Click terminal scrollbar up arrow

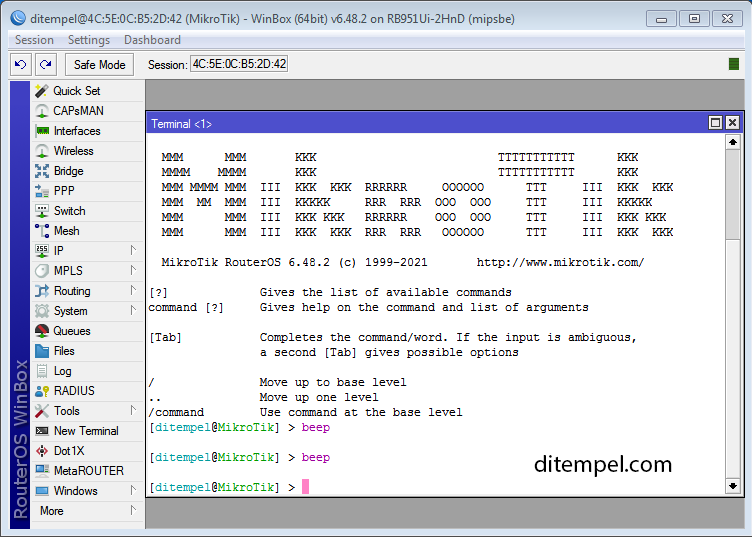click(732, 142)
